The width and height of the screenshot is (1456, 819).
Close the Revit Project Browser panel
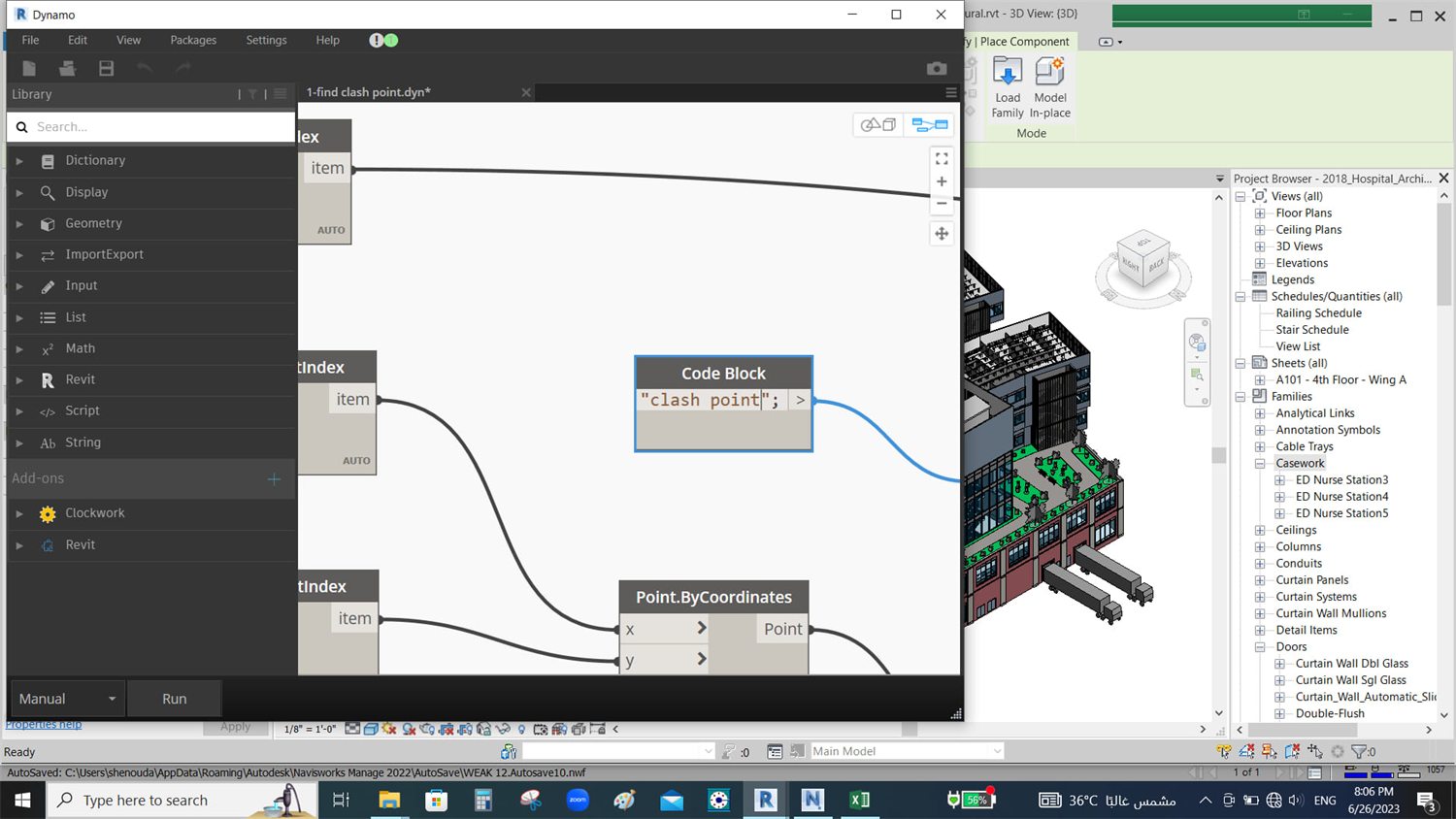click(1443, 179)
